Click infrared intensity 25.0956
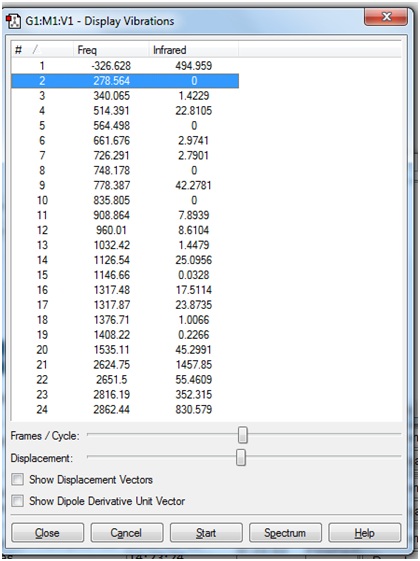 (x=194, y=260)
